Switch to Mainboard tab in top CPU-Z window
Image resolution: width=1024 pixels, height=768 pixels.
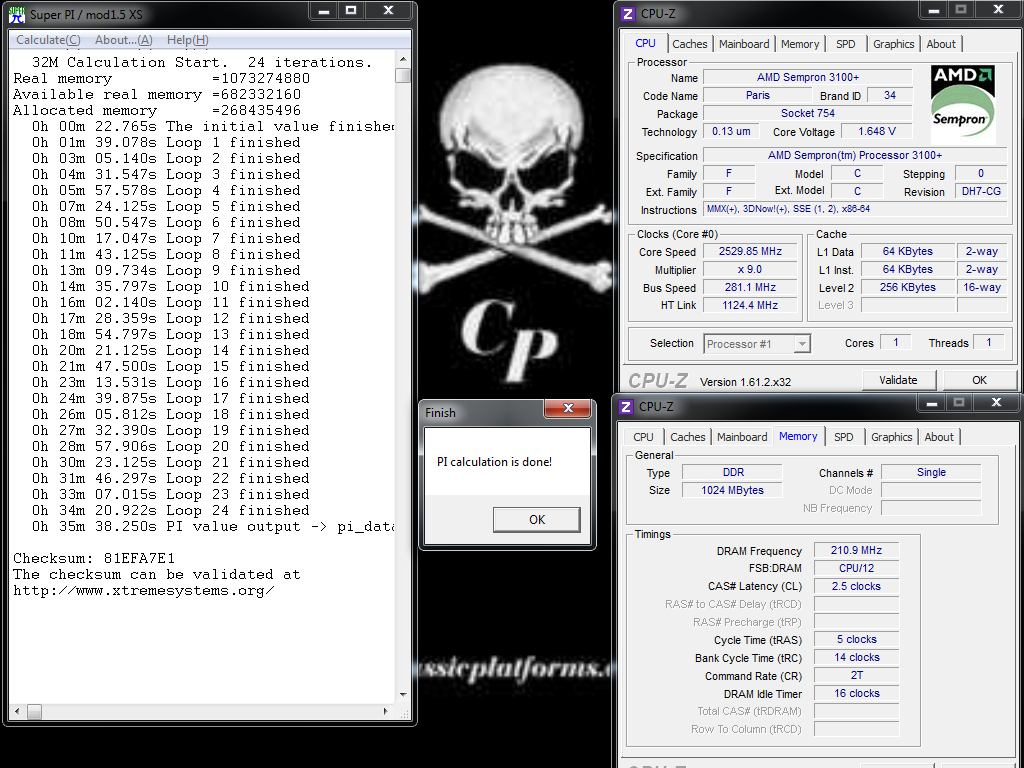(x=744, y=44)
